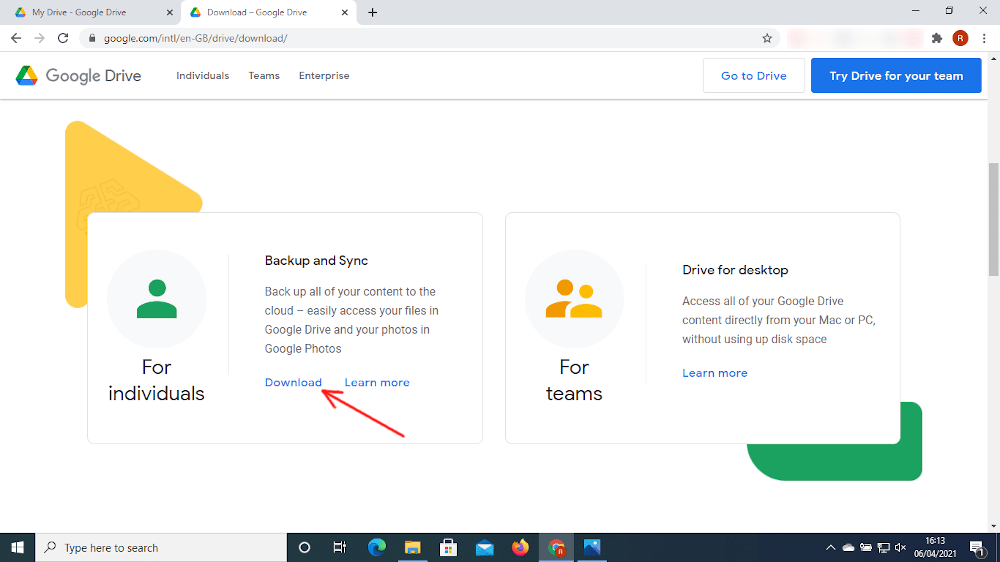Learn more about Backup and Sync
This screenshot has width=1000, height=562.
pyautogui.click(x=377, y=382)
